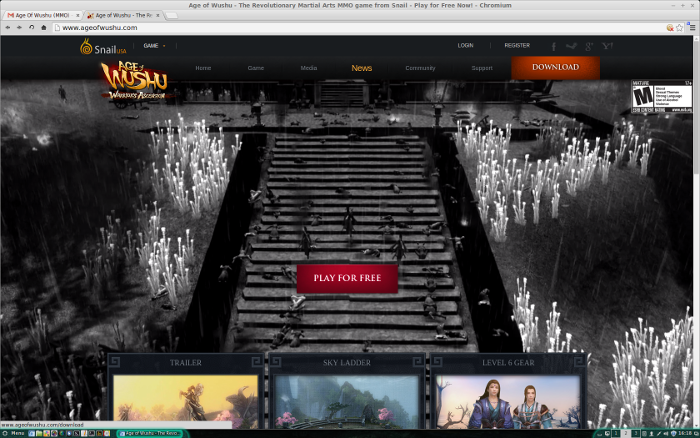Click the Sky Ladder thumbnail image
The width and height of the screenshot is (700, 438).
pyautogui.click(x=347, y=402)
